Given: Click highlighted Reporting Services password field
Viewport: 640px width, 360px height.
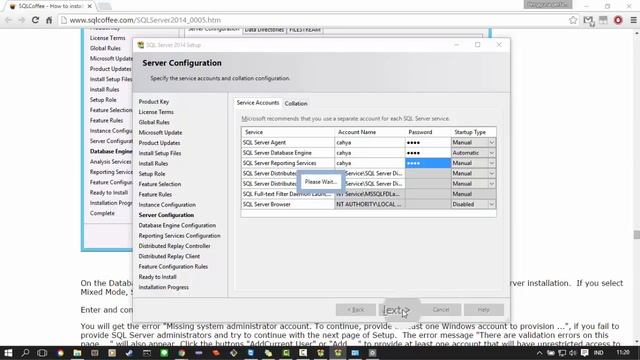Looking at the screenshot, I should pyautogui.click(x=428, y=163).
